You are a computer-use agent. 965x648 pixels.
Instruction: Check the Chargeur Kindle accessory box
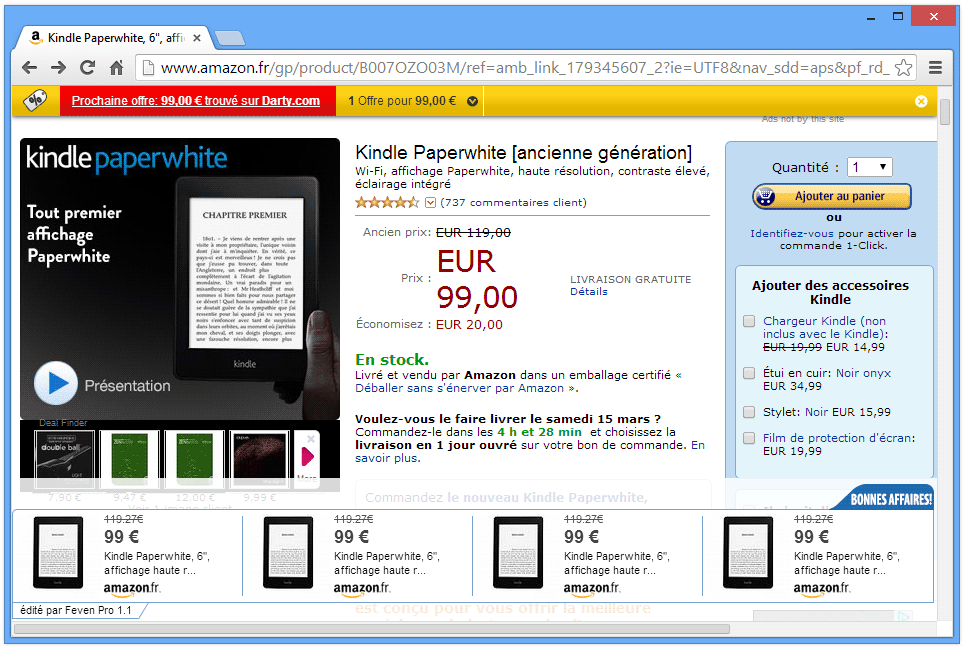749,321
